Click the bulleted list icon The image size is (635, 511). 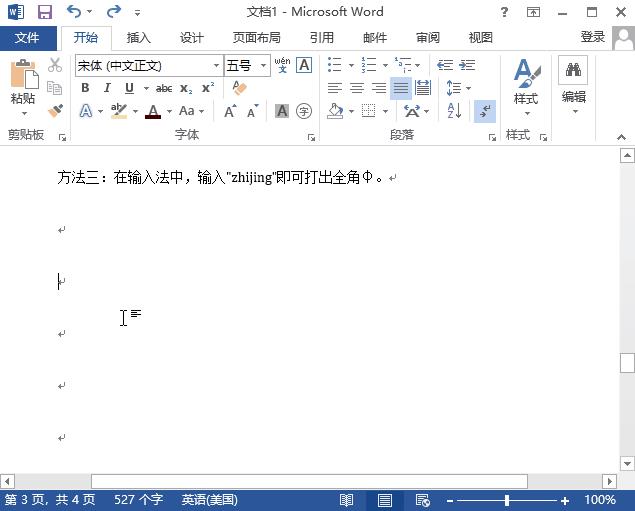pos(334,65)
